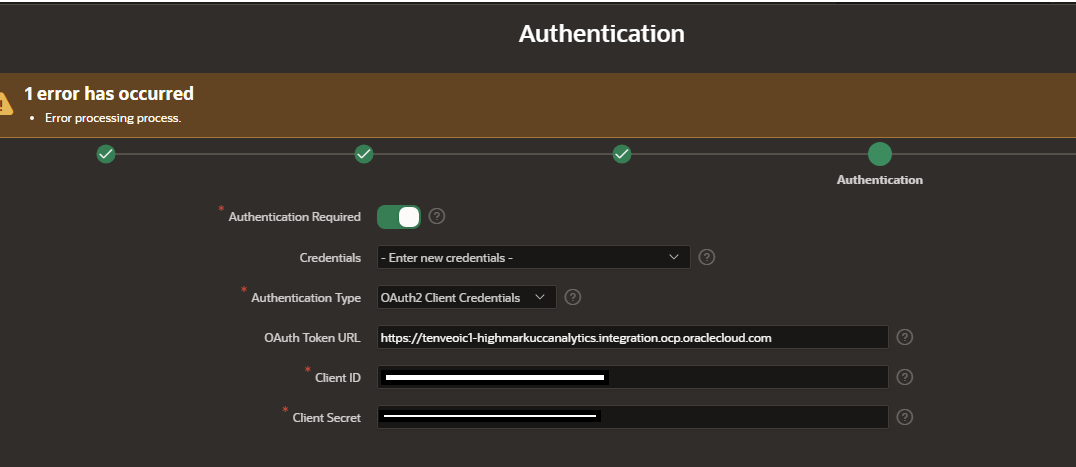Screen dimensions: 1076x467
Task: Show help for OAuth Token URL
Action: tap(905, 337)
